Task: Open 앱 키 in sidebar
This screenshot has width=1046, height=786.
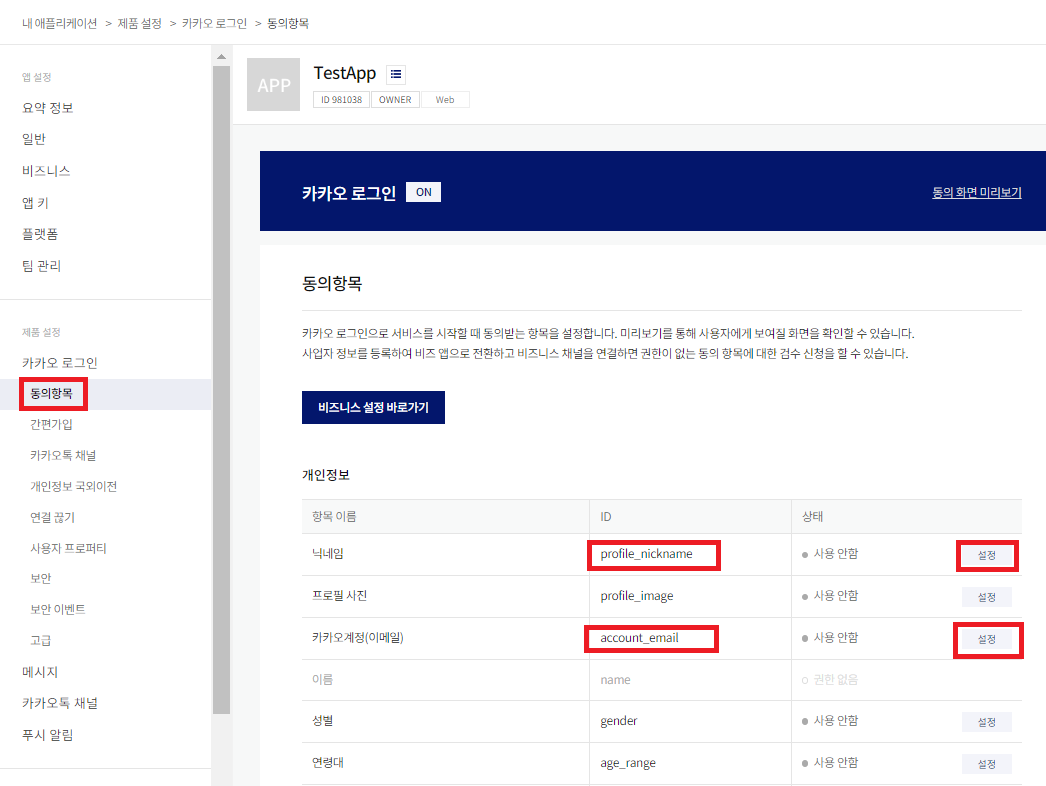Action: pyautogui.click(x=35, y=203)
